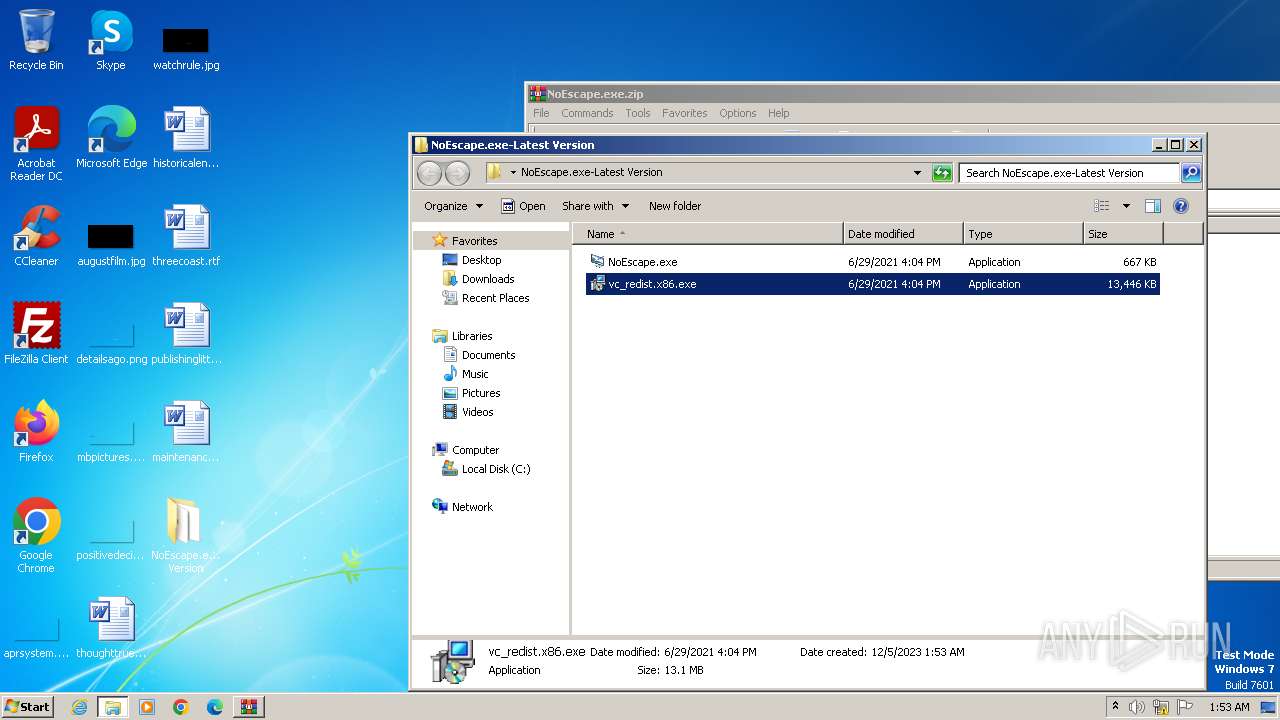Open Videos library in the sidebar
This screenshot has width=1280, height=720.
tap(477, 412)
